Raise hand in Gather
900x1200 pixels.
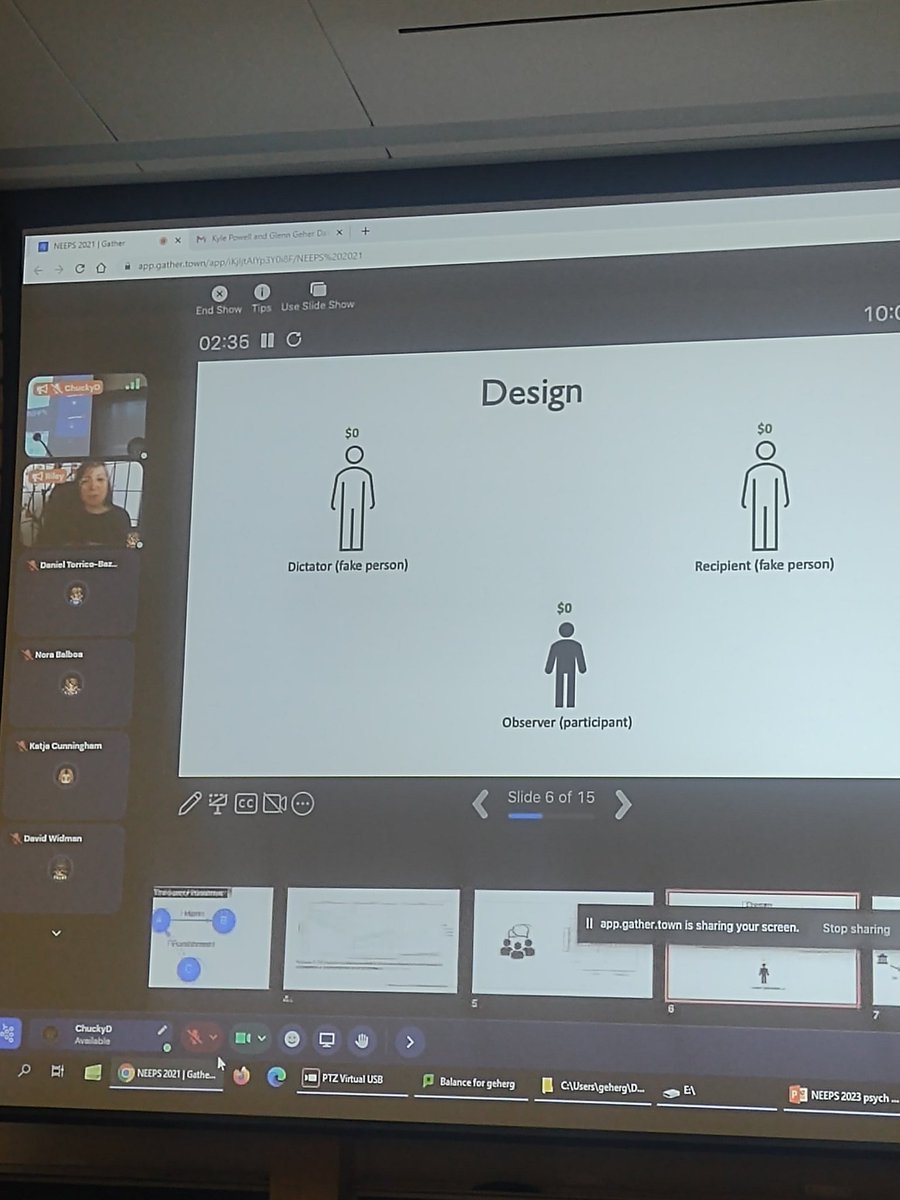[361, 1041]
